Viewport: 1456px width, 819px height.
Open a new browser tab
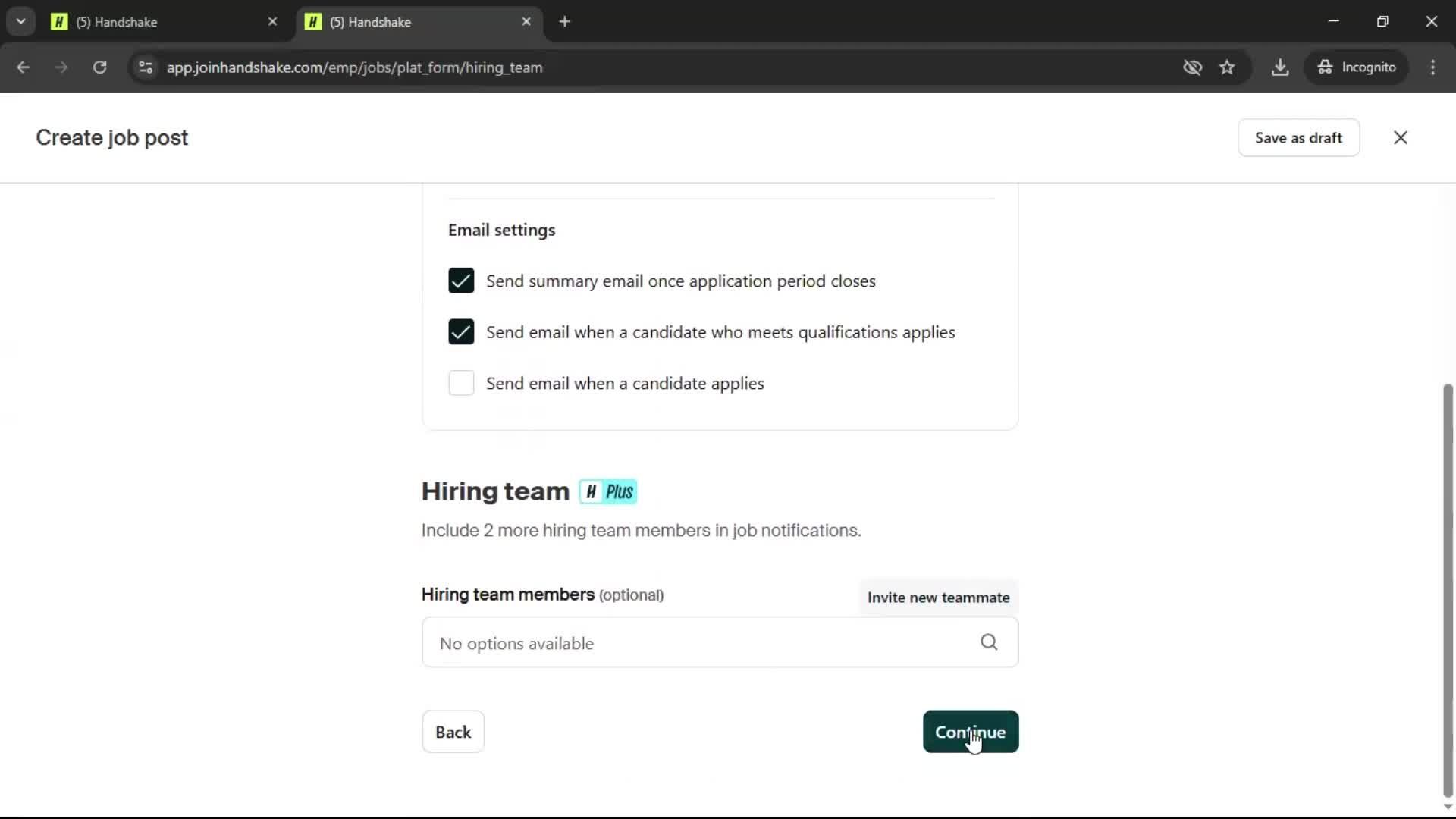(x=564, y=22)
